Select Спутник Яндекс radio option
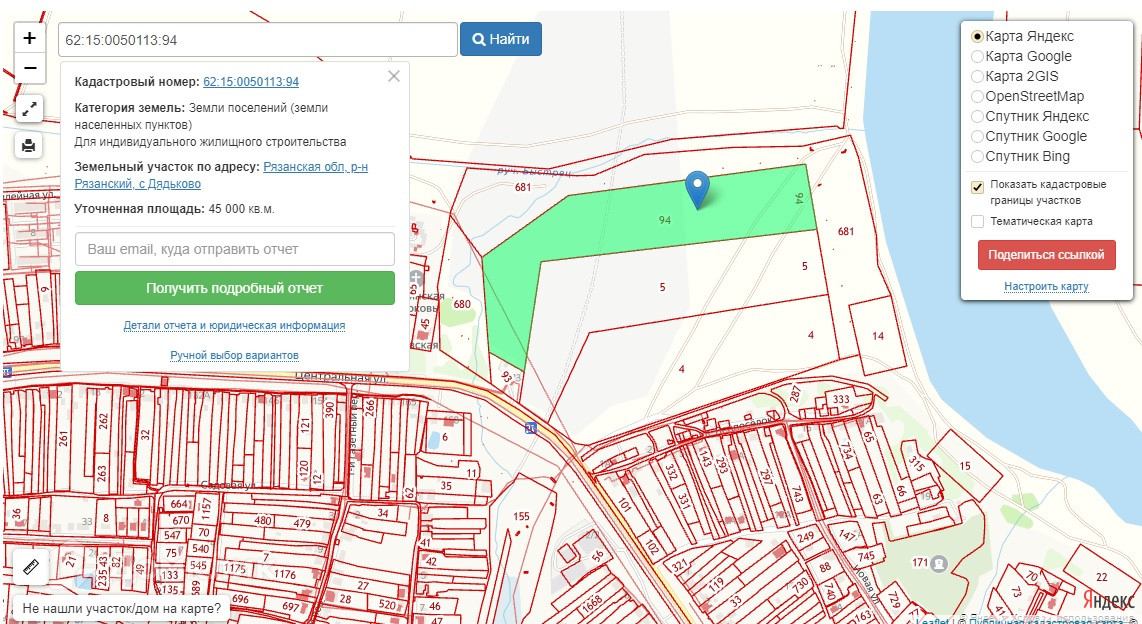The image size is (1142, 624). pos(977,116)
